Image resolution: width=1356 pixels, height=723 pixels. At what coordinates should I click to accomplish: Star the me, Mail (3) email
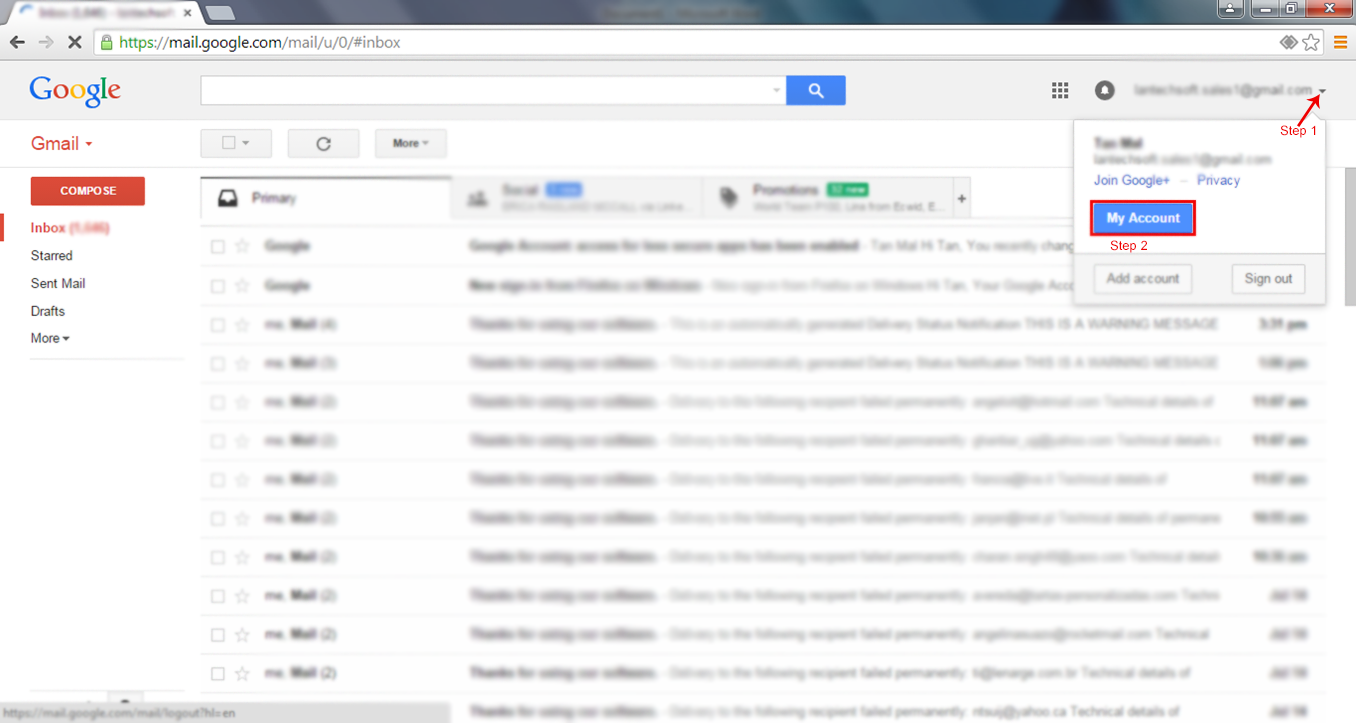(242, 363)
